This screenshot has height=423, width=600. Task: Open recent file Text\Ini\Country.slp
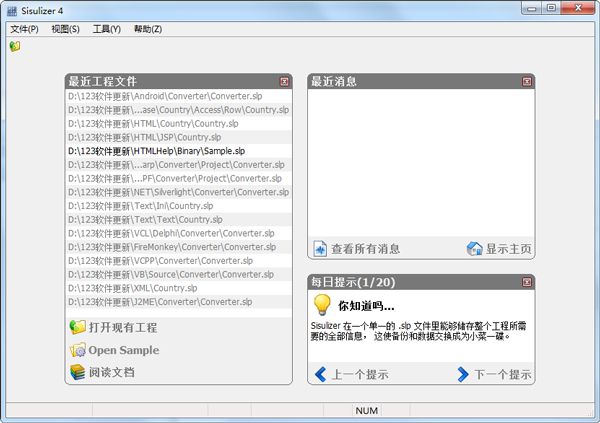point(179,206)
